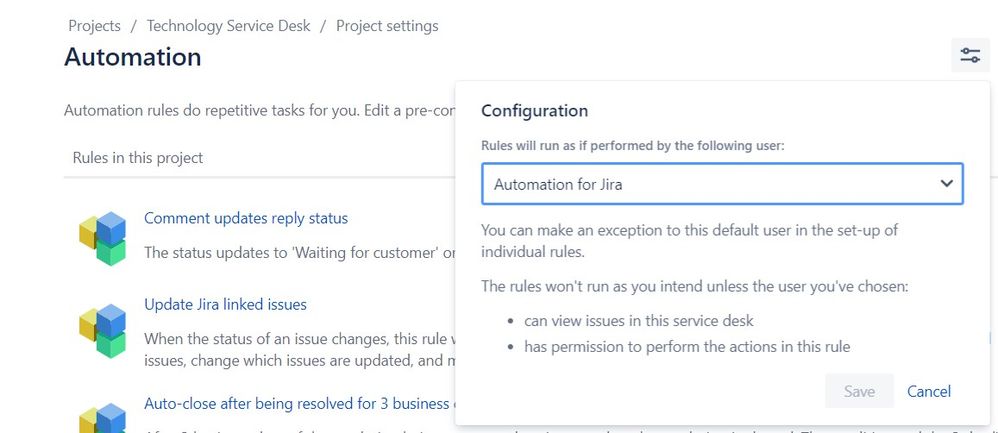Click 'The rules won't run as you intend' text
Screen dimensions: 998x433
pyautogui.click(x=694, y=287)
